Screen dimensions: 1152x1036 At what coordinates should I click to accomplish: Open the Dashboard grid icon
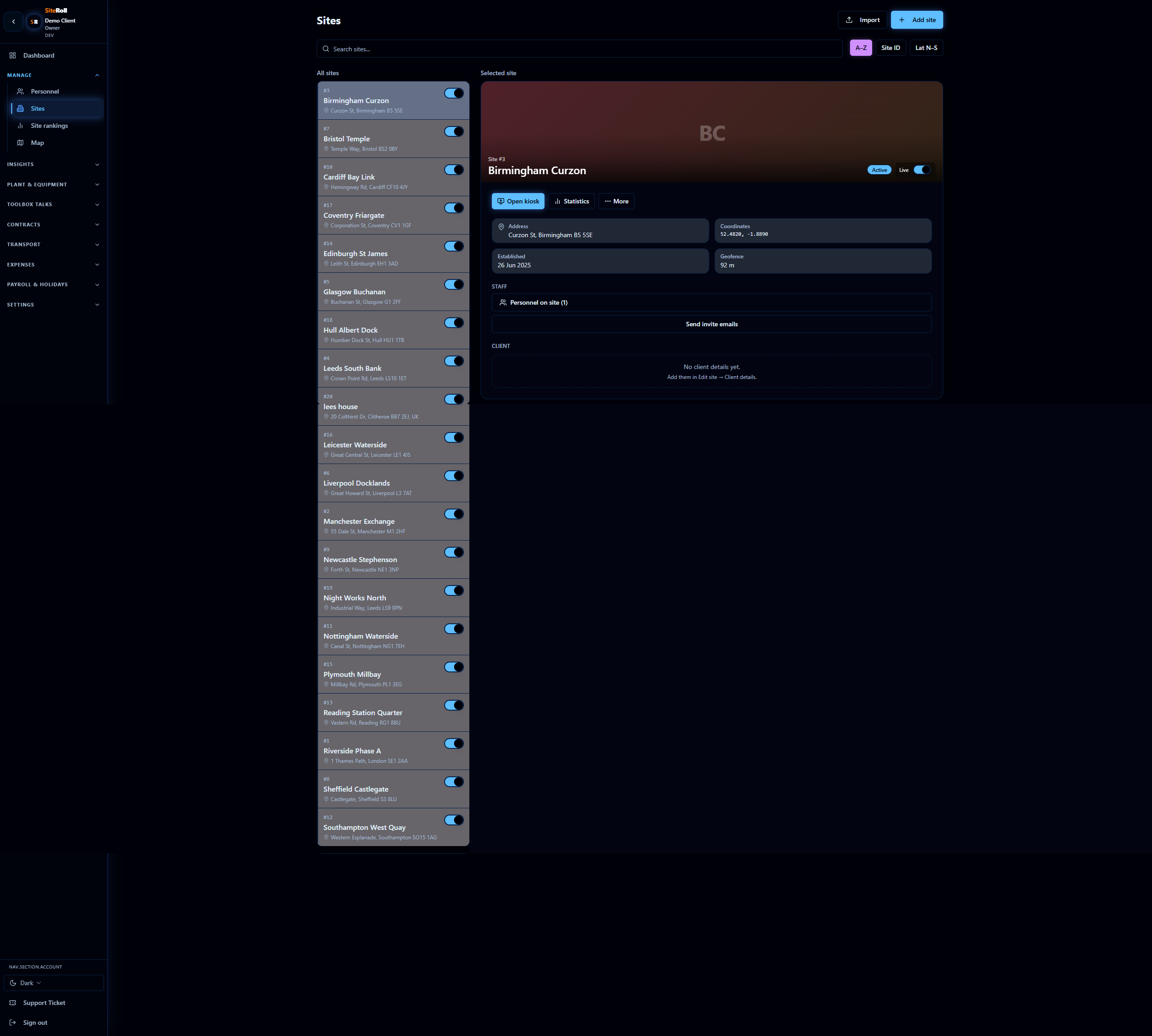(x=13, y=55)
